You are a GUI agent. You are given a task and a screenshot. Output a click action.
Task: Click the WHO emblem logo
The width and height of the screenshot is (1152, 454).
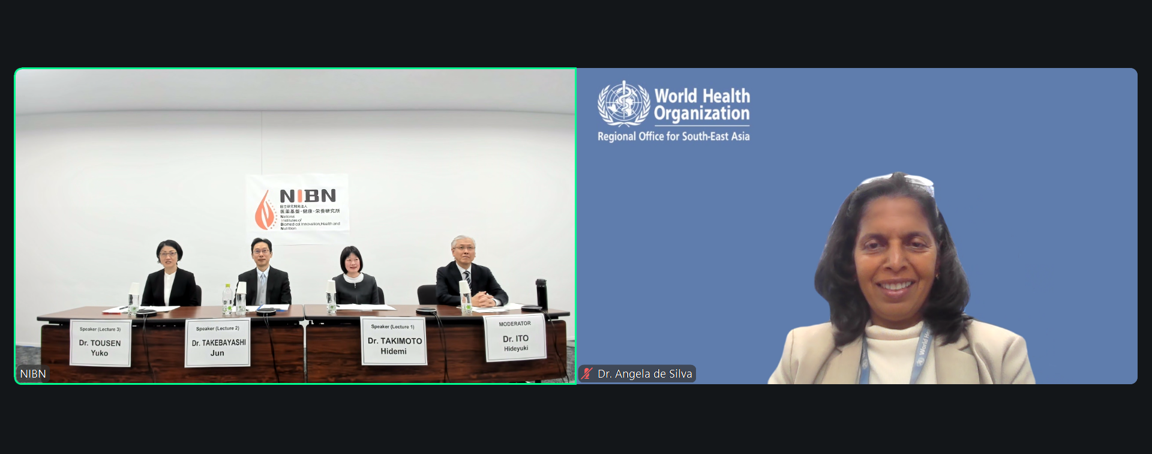coord(623,104)
